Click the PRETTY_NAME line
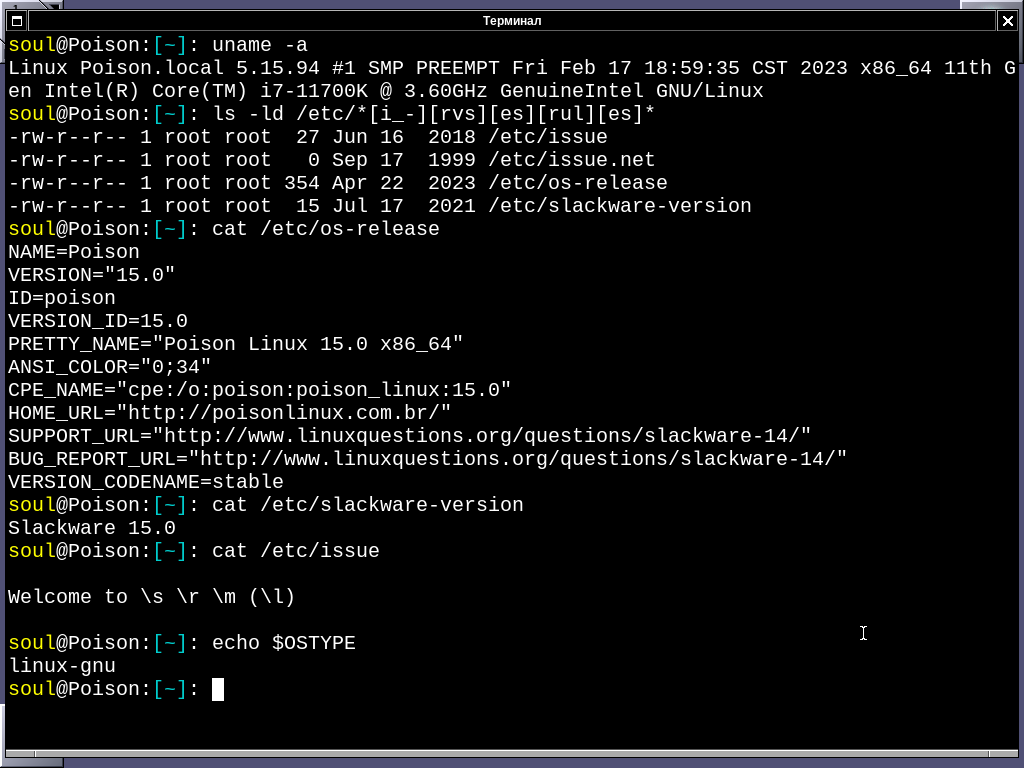Viewport: 1024px width, 768px height. [236, 344]
